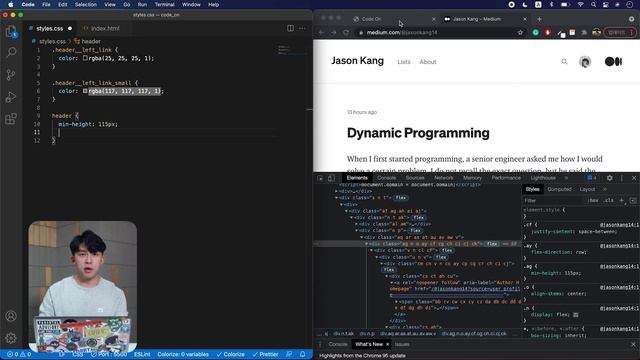This screenshot has width=640, height=360.
Task: Add a new style rule with the plus icon
Action: pos(622,200)
